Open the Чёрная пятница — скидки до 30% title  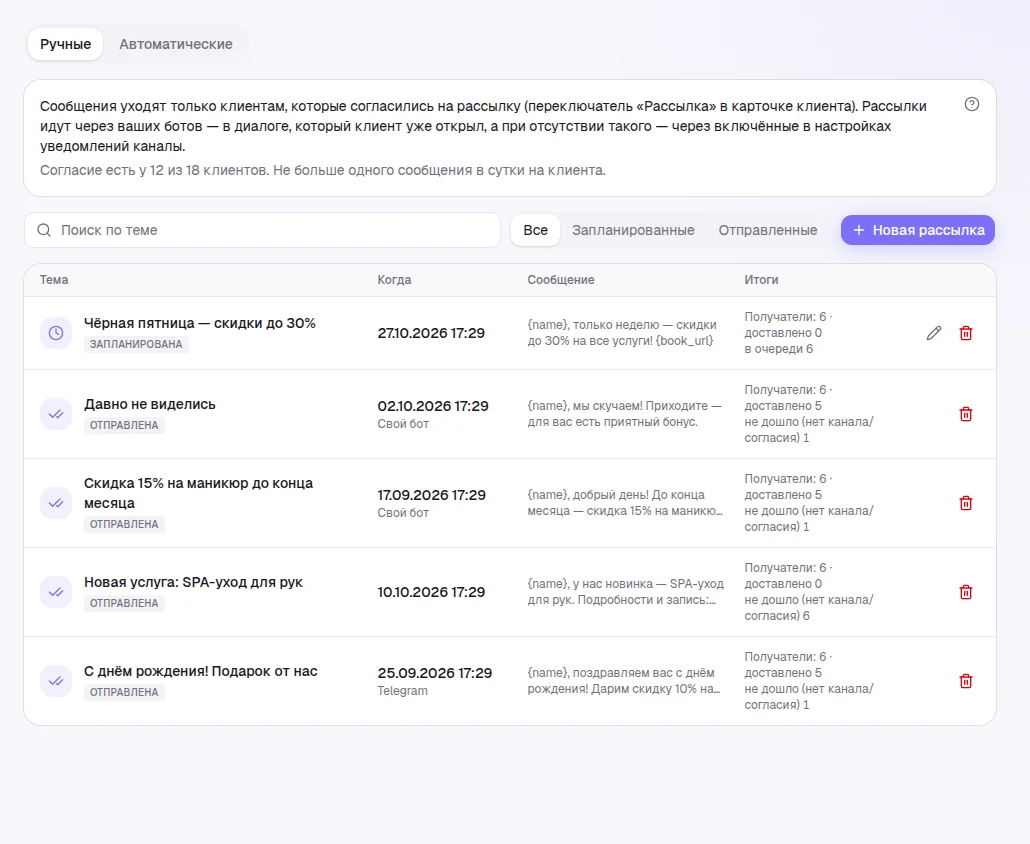200,323
